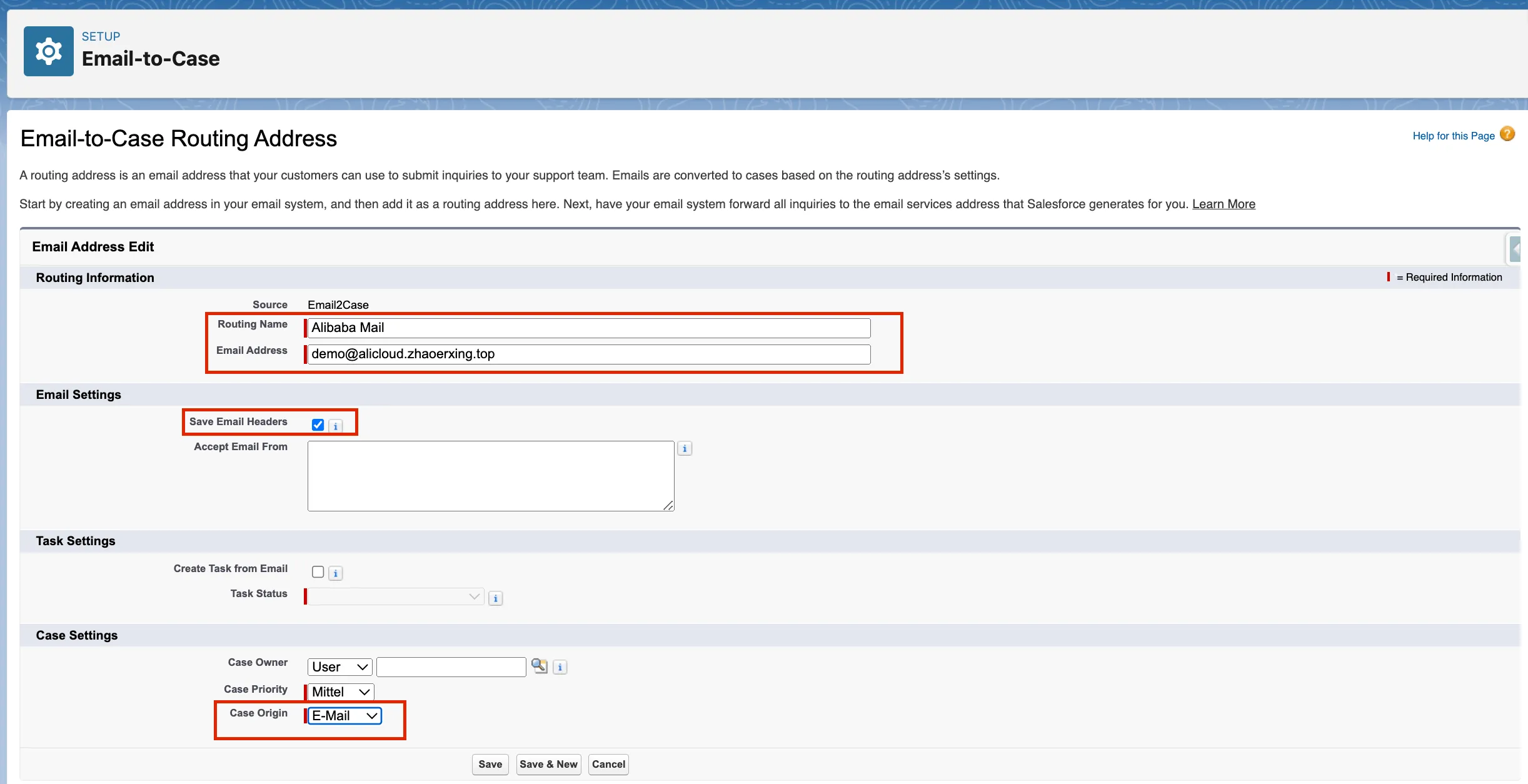This screenshot has width=1528, height=784.
Task: Open Help for this Page link
Action: [x=1453, y=136]
